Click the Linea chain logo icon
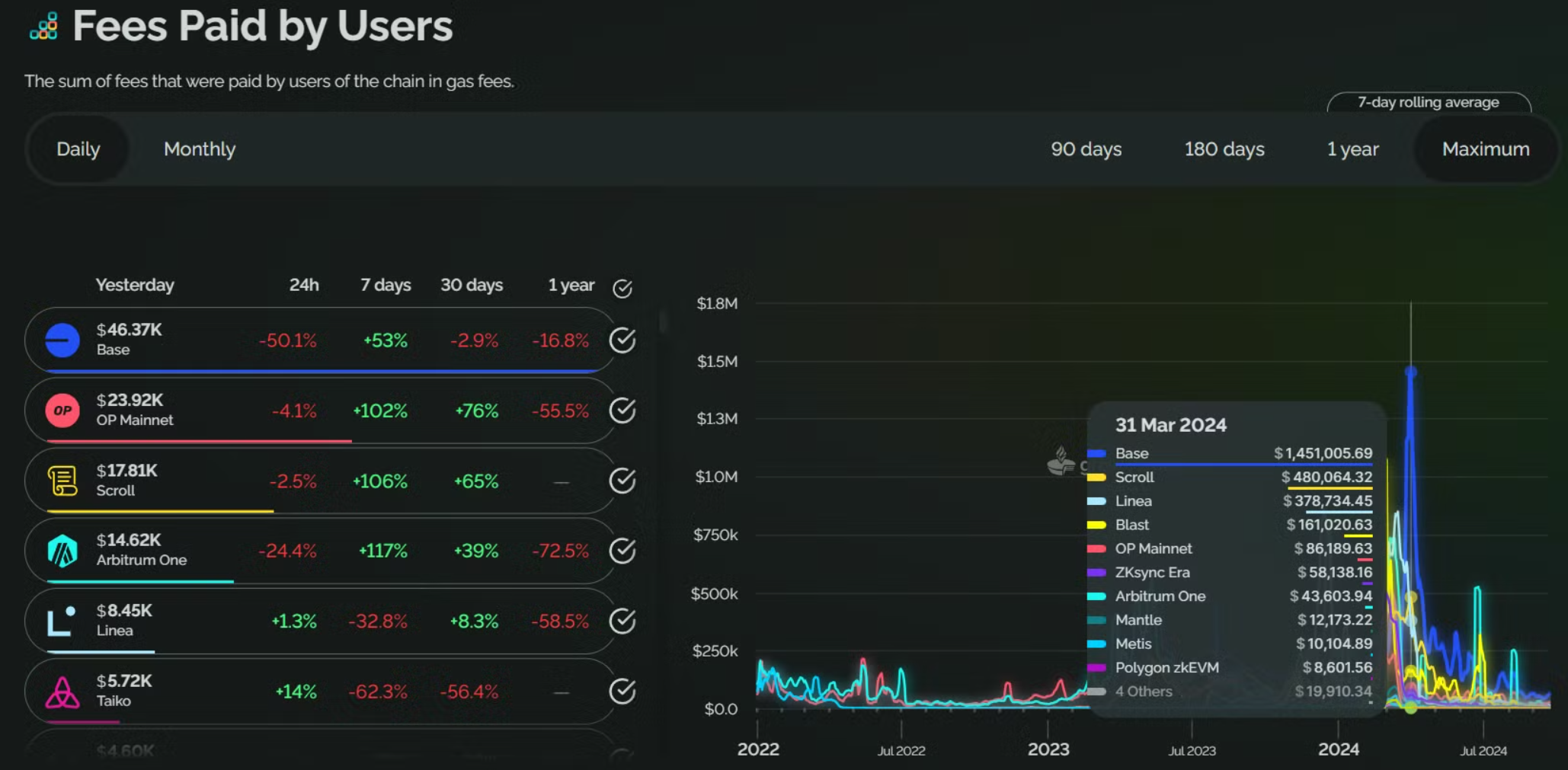 pyautogui.click(x=61, y=621)
